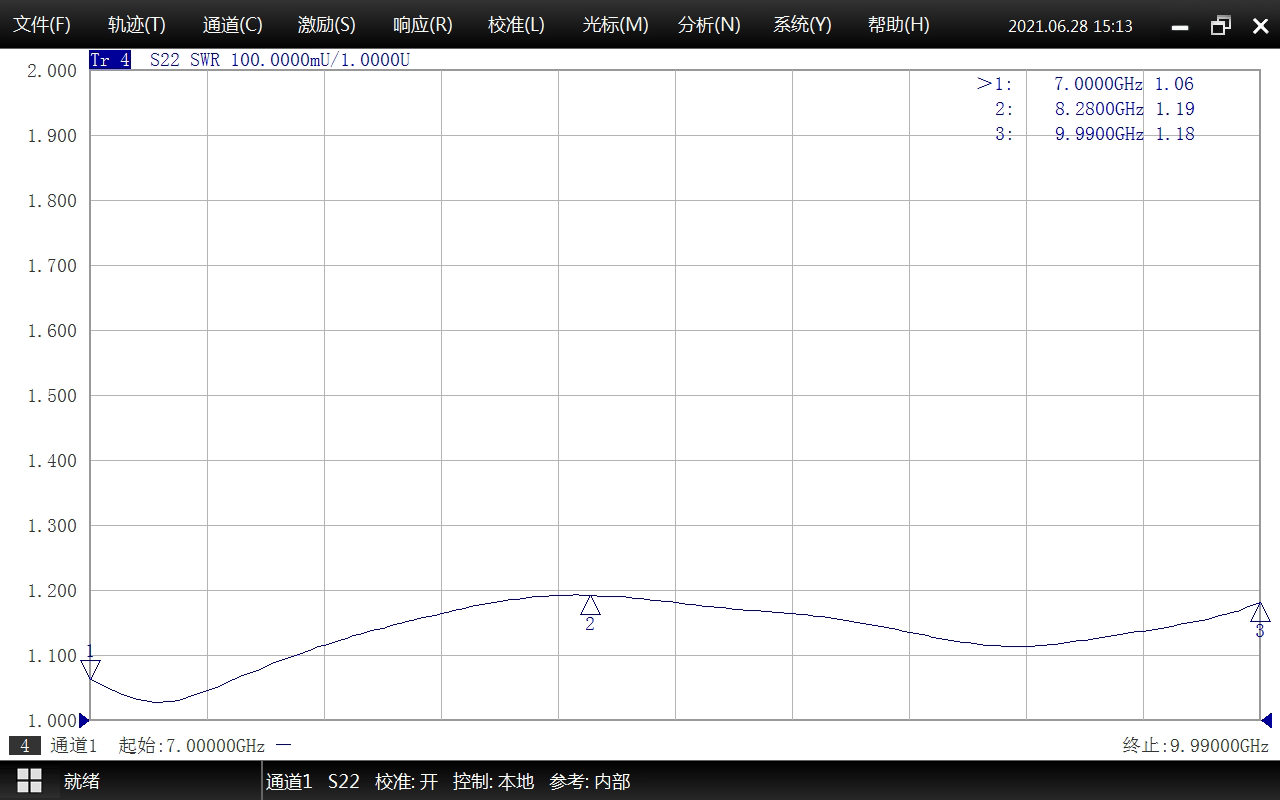Toggle calibration status 校准: 开
The image size is (1280, 800).
pyautogui.click(x=406, y=782)
